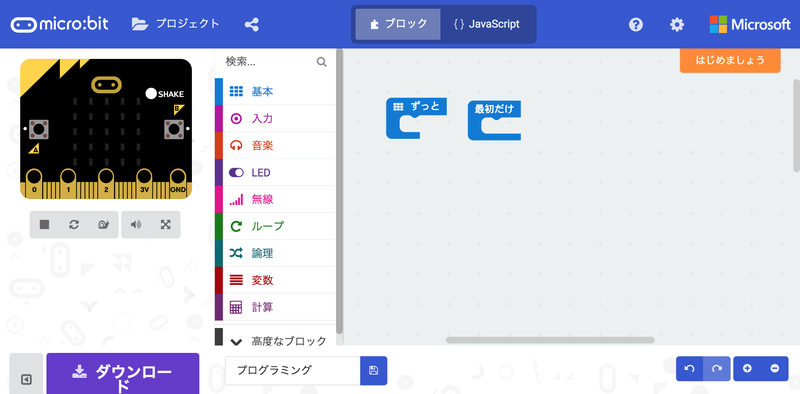Screen dimensions: 800x394
Task: Click the 3V pin on the simulator
Action: click(144, 183)
